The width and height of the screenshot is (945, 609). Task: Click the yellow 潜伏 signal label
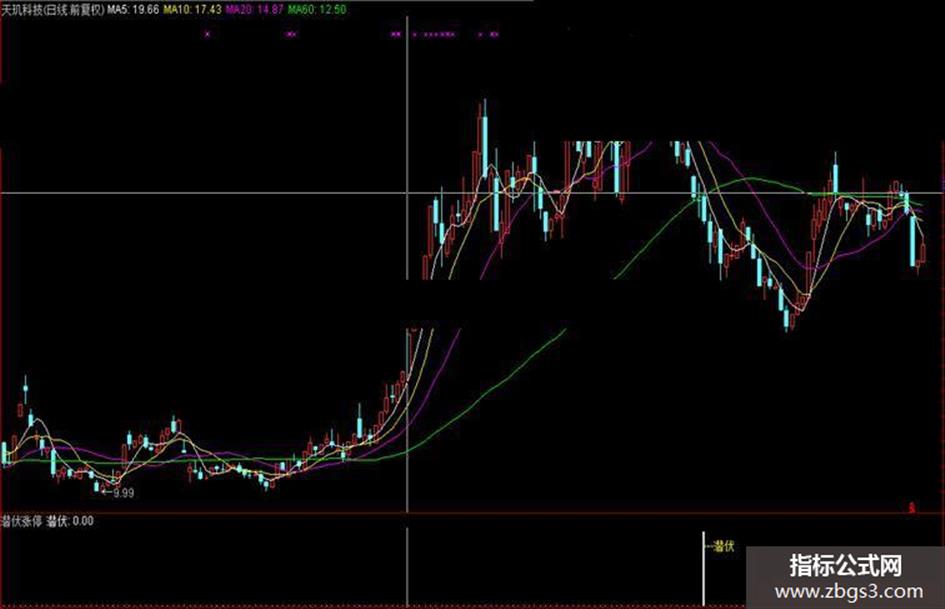click(723, 546)
